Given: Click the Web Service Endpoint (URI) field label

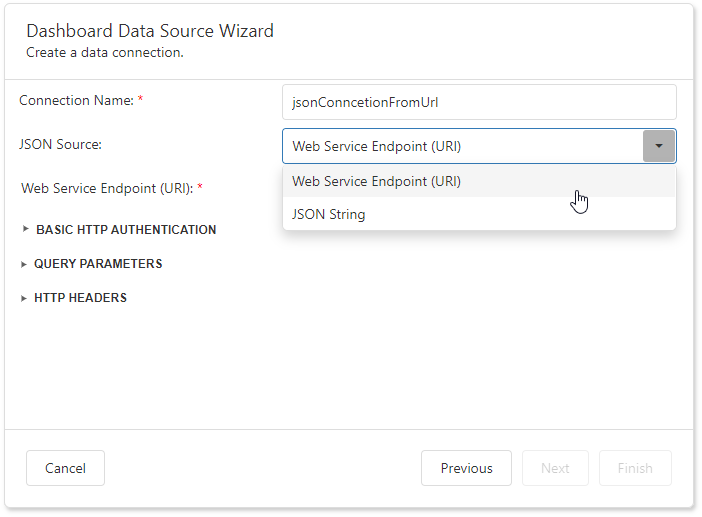Looking at the screenshot, I should (x=106, y=188).
